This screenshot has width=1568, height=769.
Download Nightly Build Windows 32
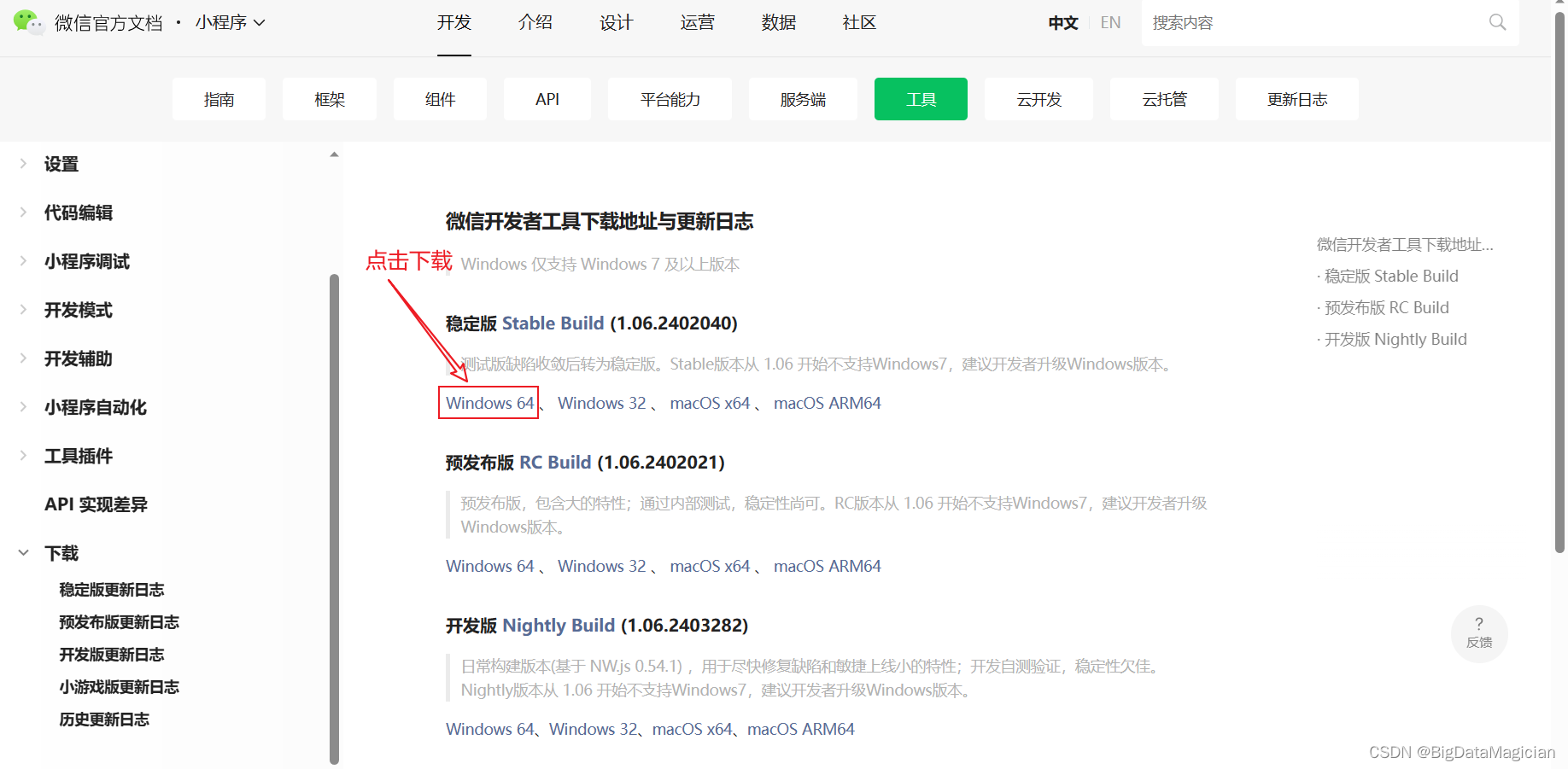click(x=594, y=729)
